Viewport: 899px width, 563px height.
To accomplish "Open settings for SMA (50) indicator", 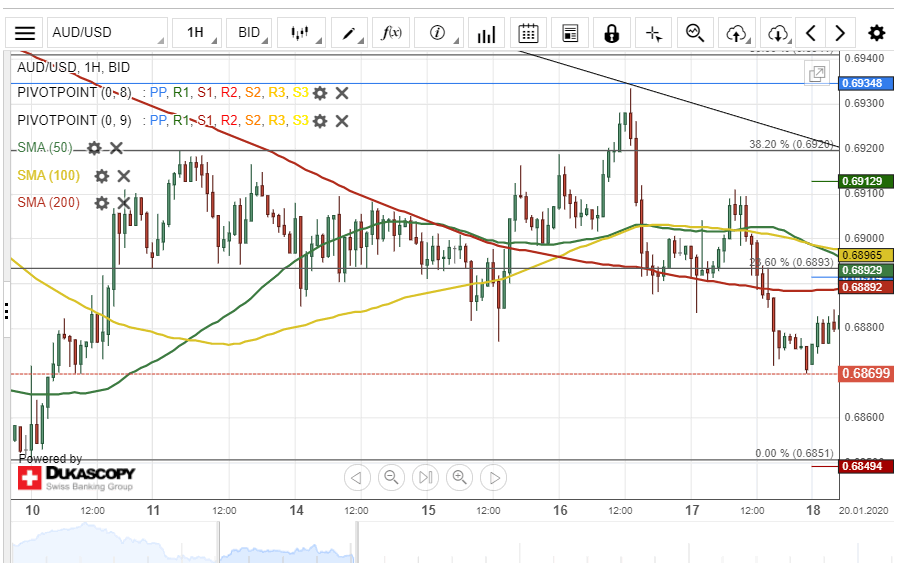I will [94, 148].
